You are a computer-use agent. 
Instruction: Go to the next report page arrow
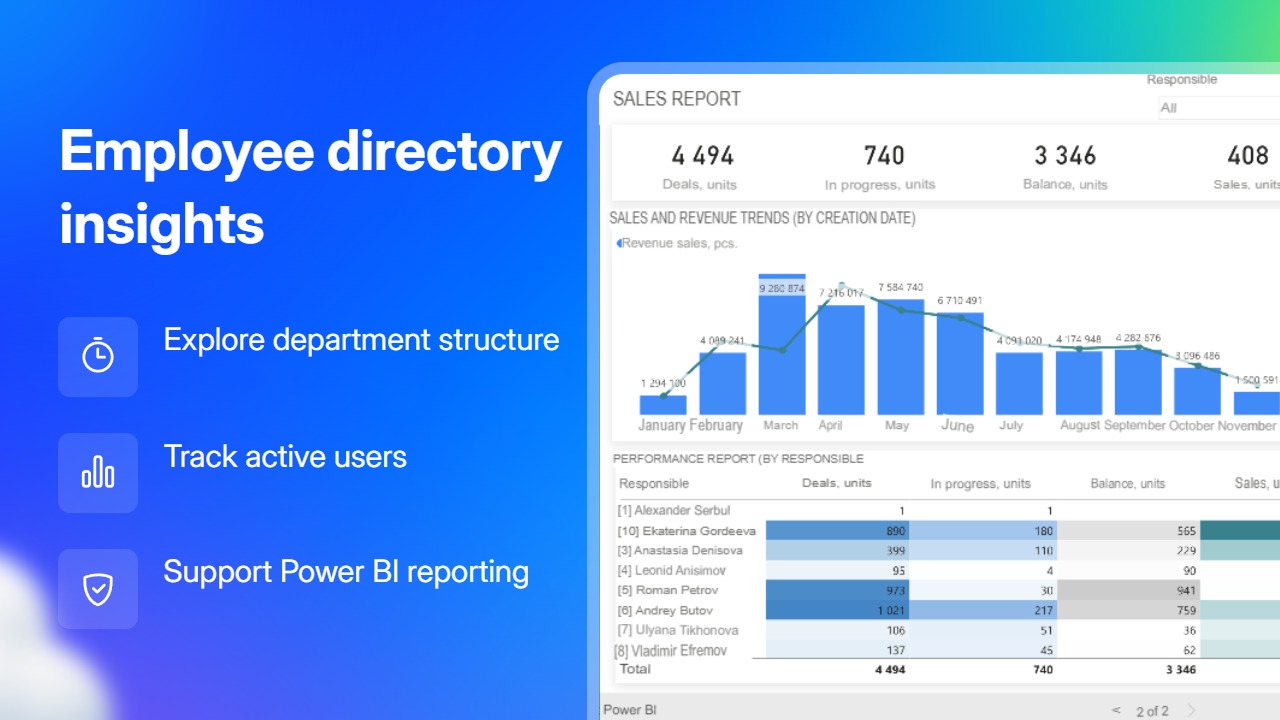(1191, 710)
